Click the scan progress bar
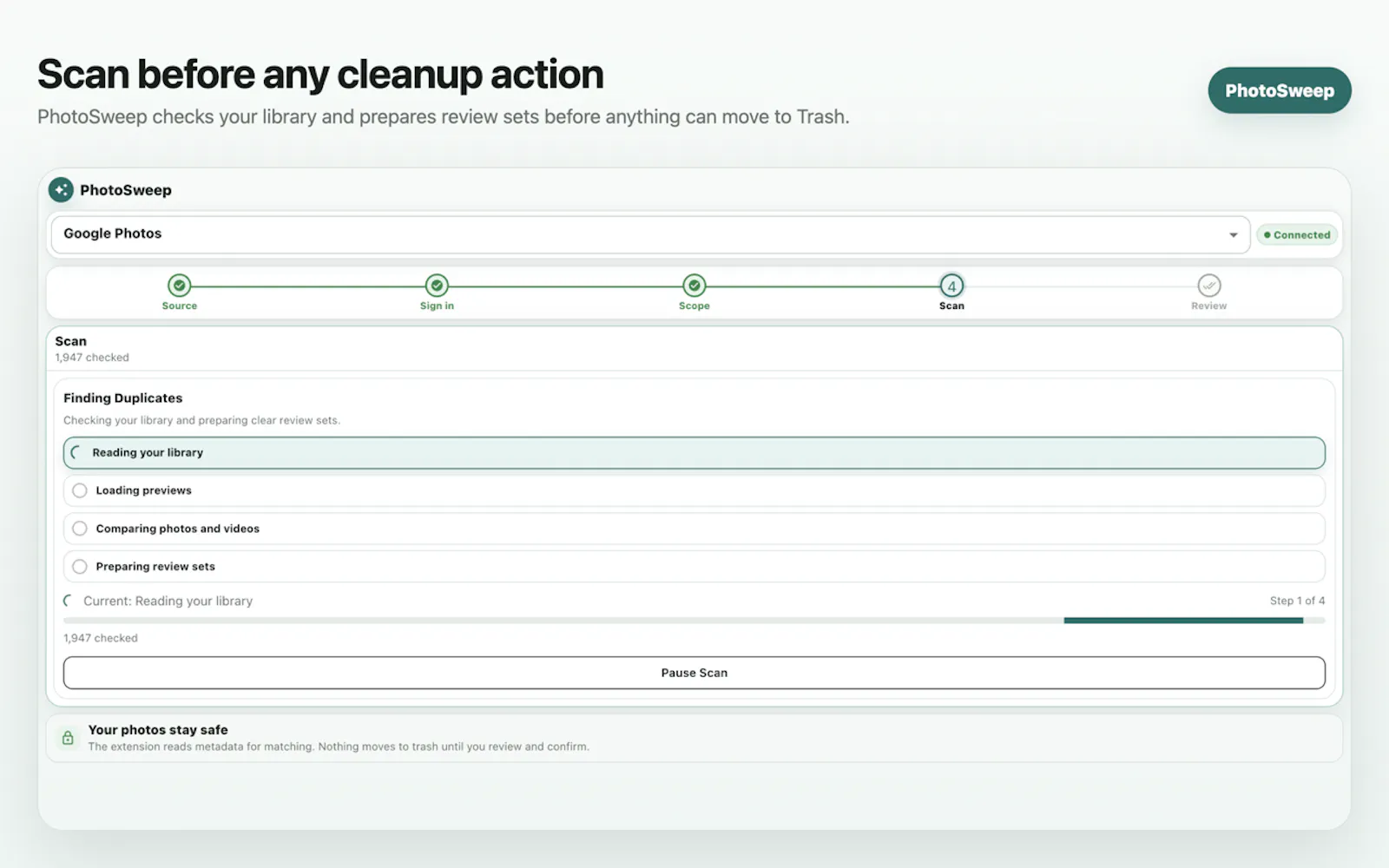The height and width of the screenshot is (868, 1389). (694, 621)
